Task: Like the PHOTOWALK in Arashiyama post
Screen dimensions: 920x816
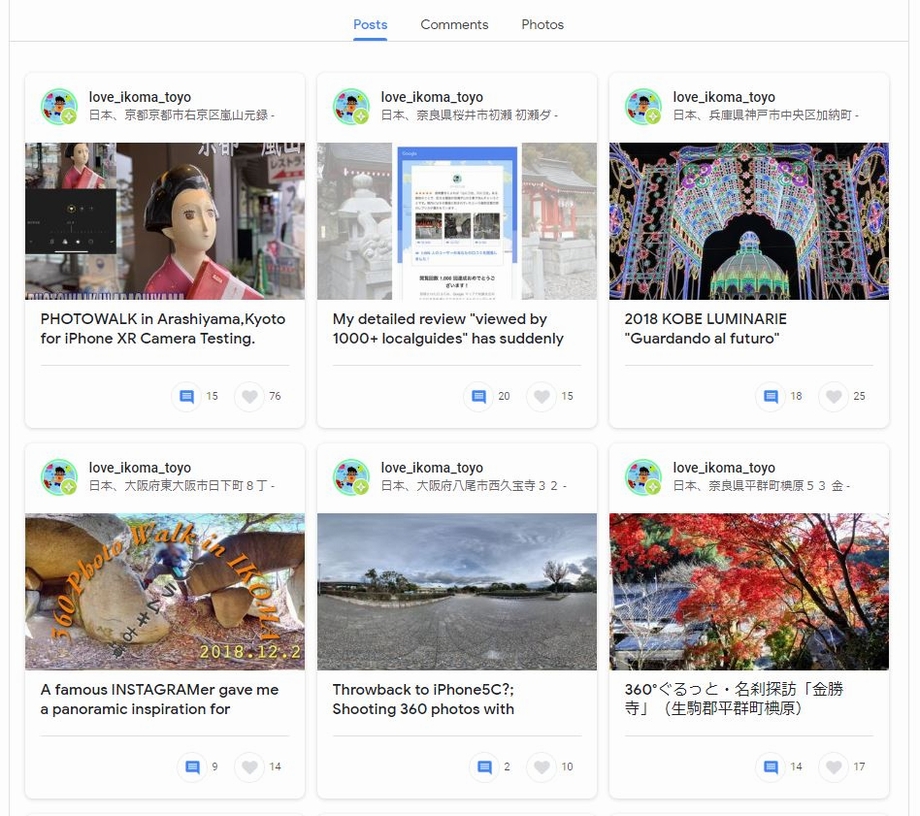Action: tap(249, 397)
